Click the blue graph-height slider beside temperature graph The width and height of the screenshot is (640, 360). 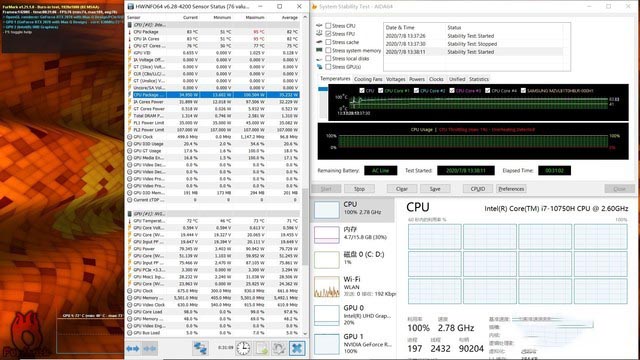pos(323,89)
